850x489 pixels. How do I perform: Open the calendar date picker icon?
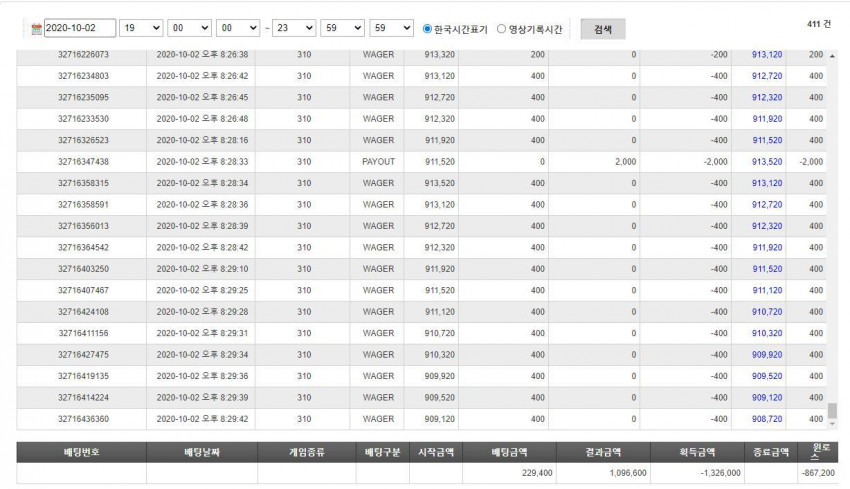36,29
